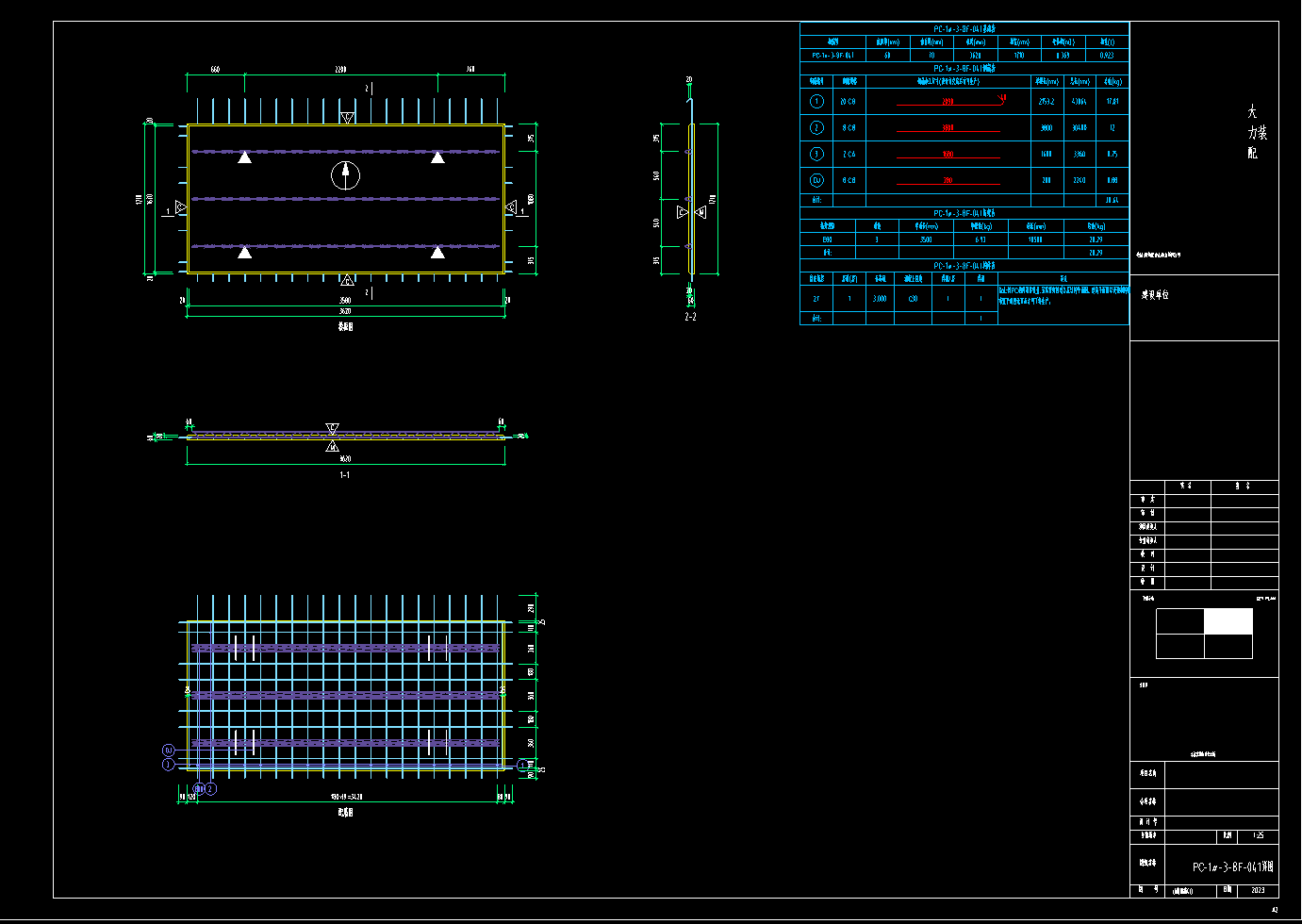
Task: Click the 3.000 cell in the bottom table
Action: click(x=880, y=298)
